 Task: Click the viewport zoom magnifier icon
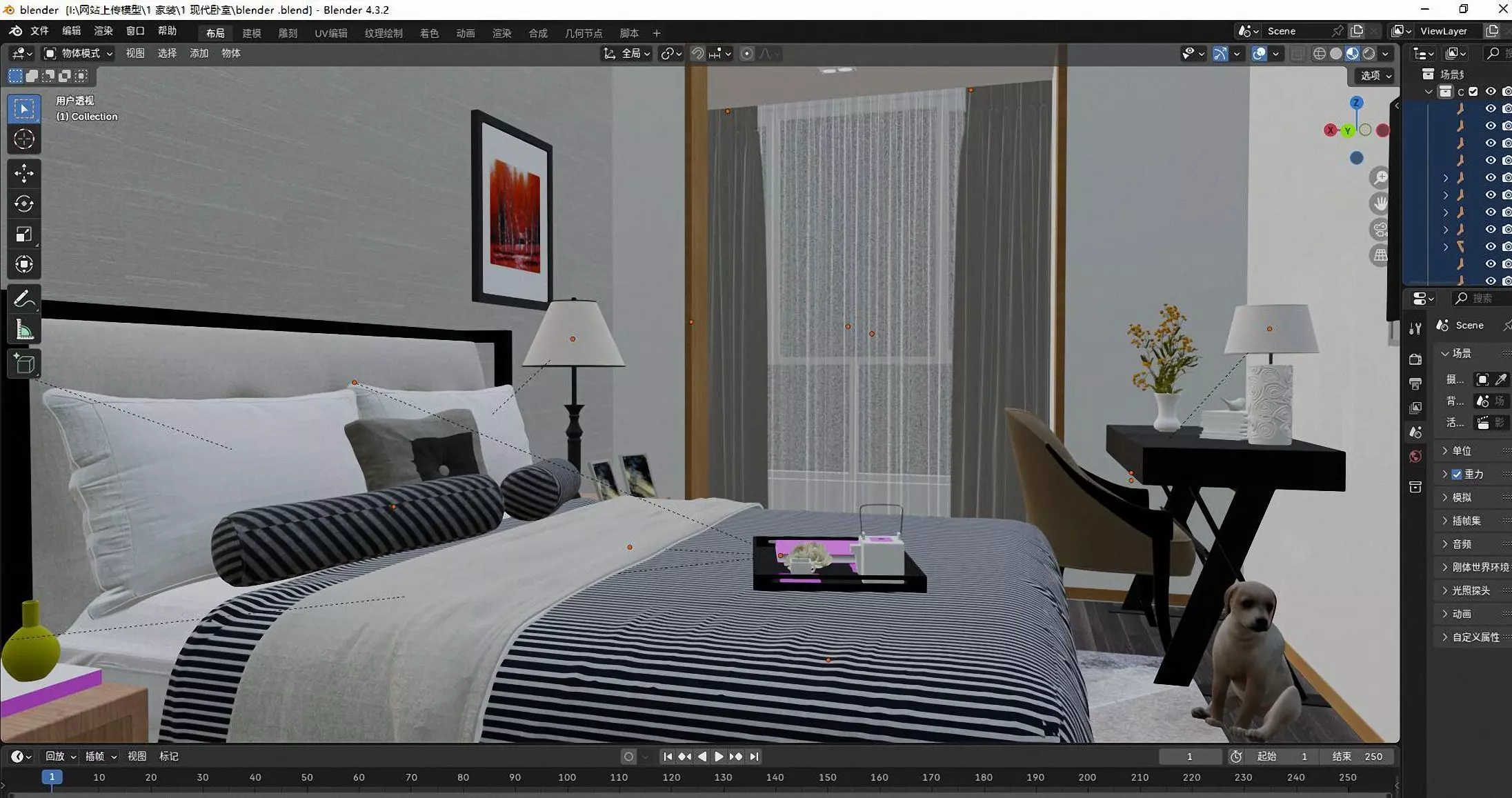coord(1380,178)
